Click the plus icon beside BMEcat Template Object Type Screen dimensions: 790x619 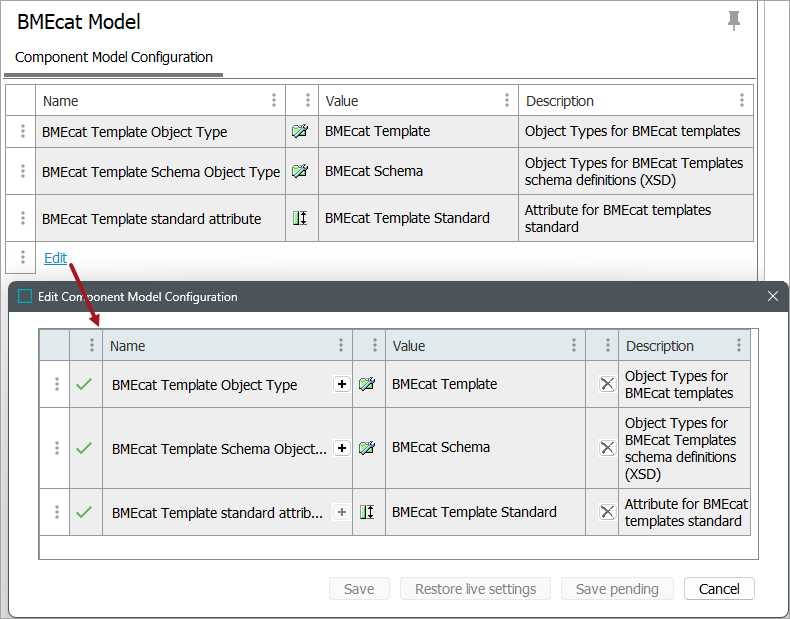[x=341, y=384]
